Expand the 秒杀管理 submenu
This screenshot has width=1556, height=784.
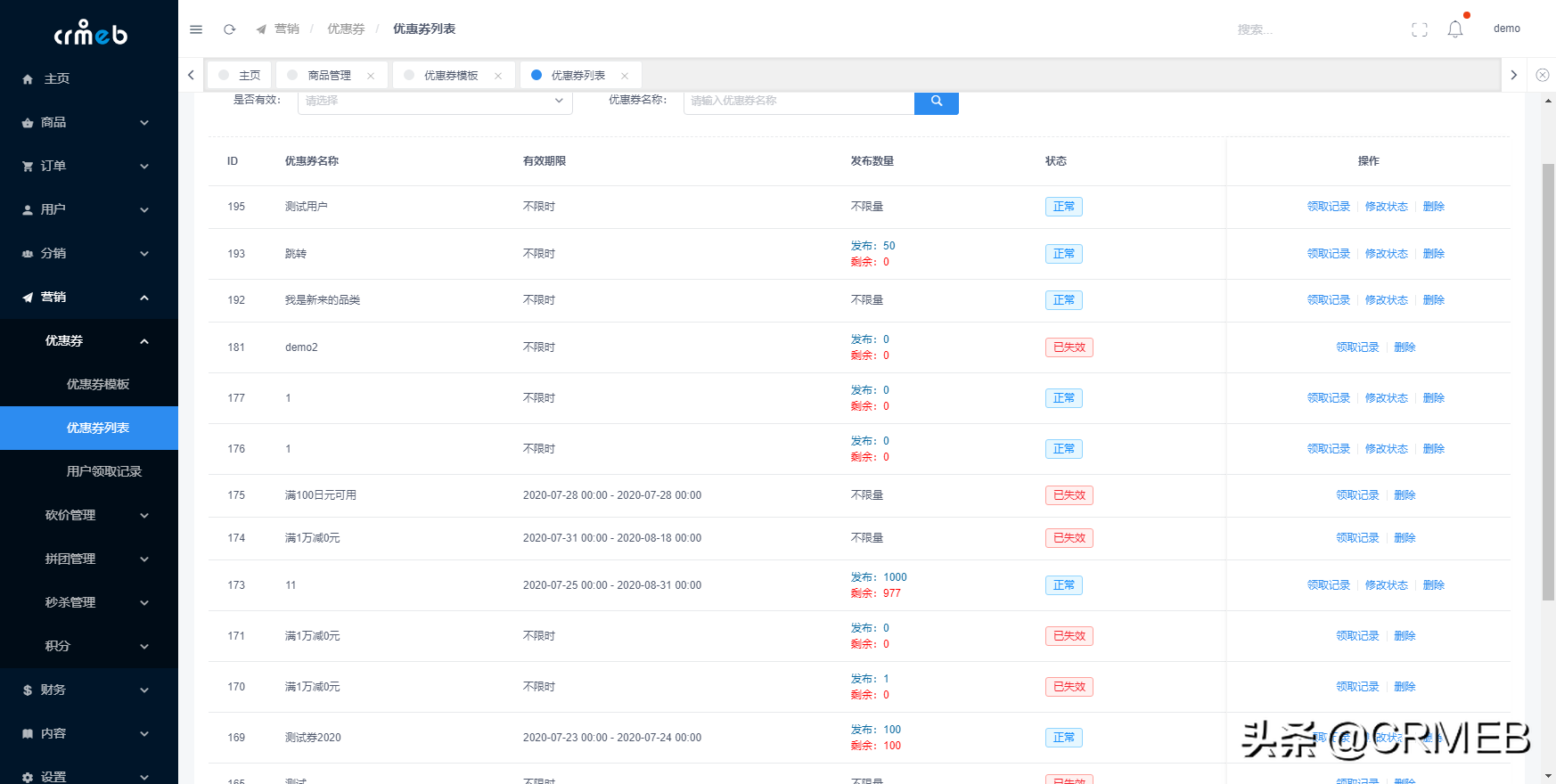(89, 602)
